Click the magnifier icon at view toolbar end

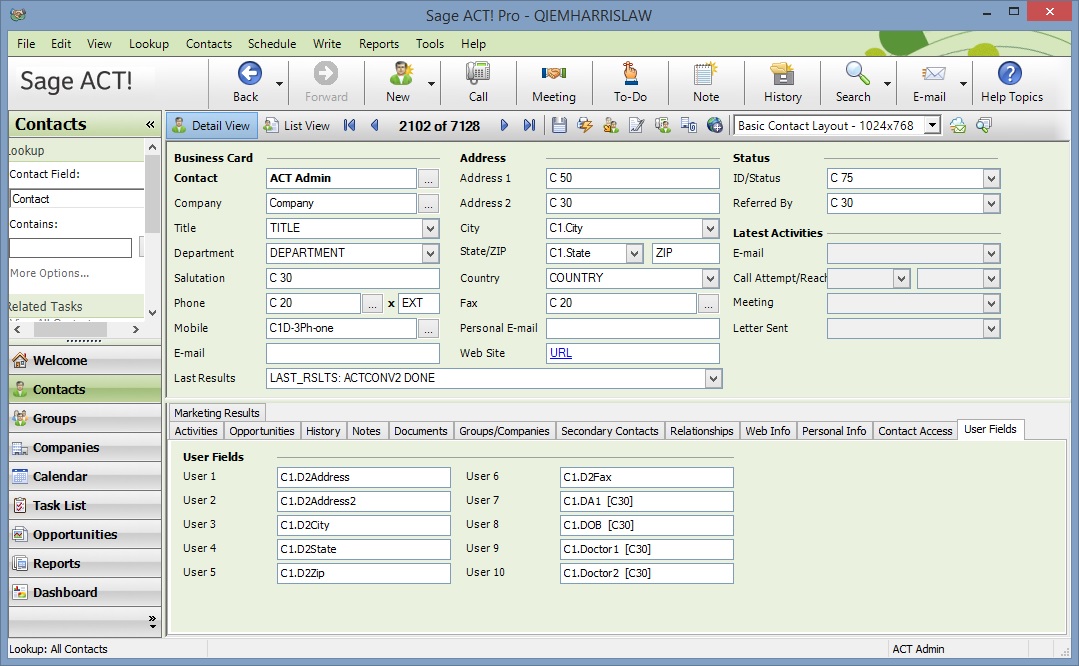coord(984,125)
